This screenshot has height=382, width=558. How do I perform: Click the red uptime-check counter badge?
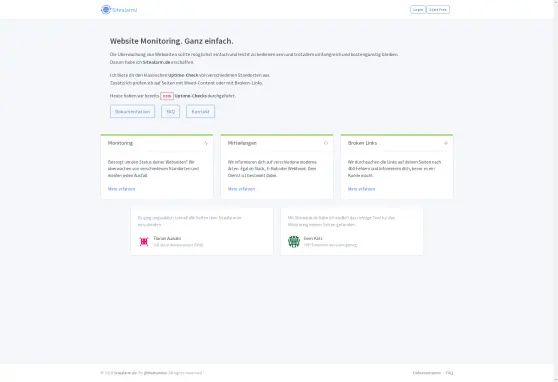(167, 96)
